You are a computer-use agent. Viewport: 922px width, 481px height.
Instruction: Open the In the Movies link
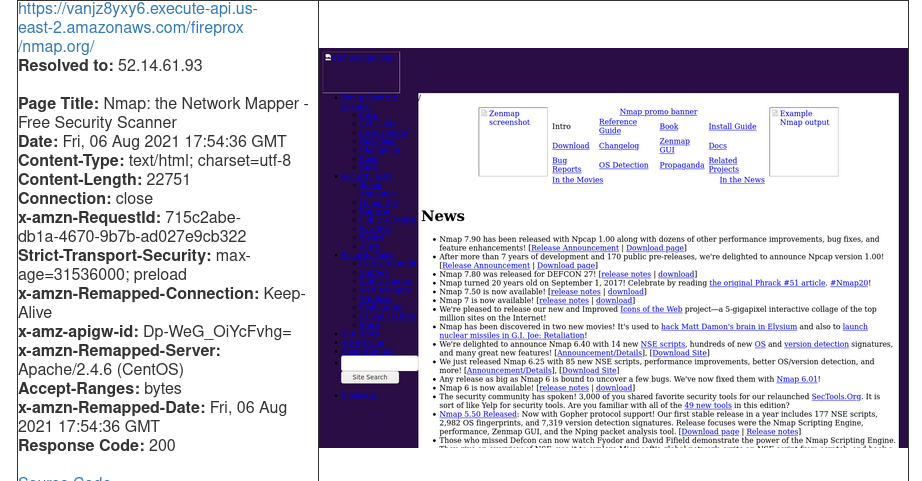point(577,180)
